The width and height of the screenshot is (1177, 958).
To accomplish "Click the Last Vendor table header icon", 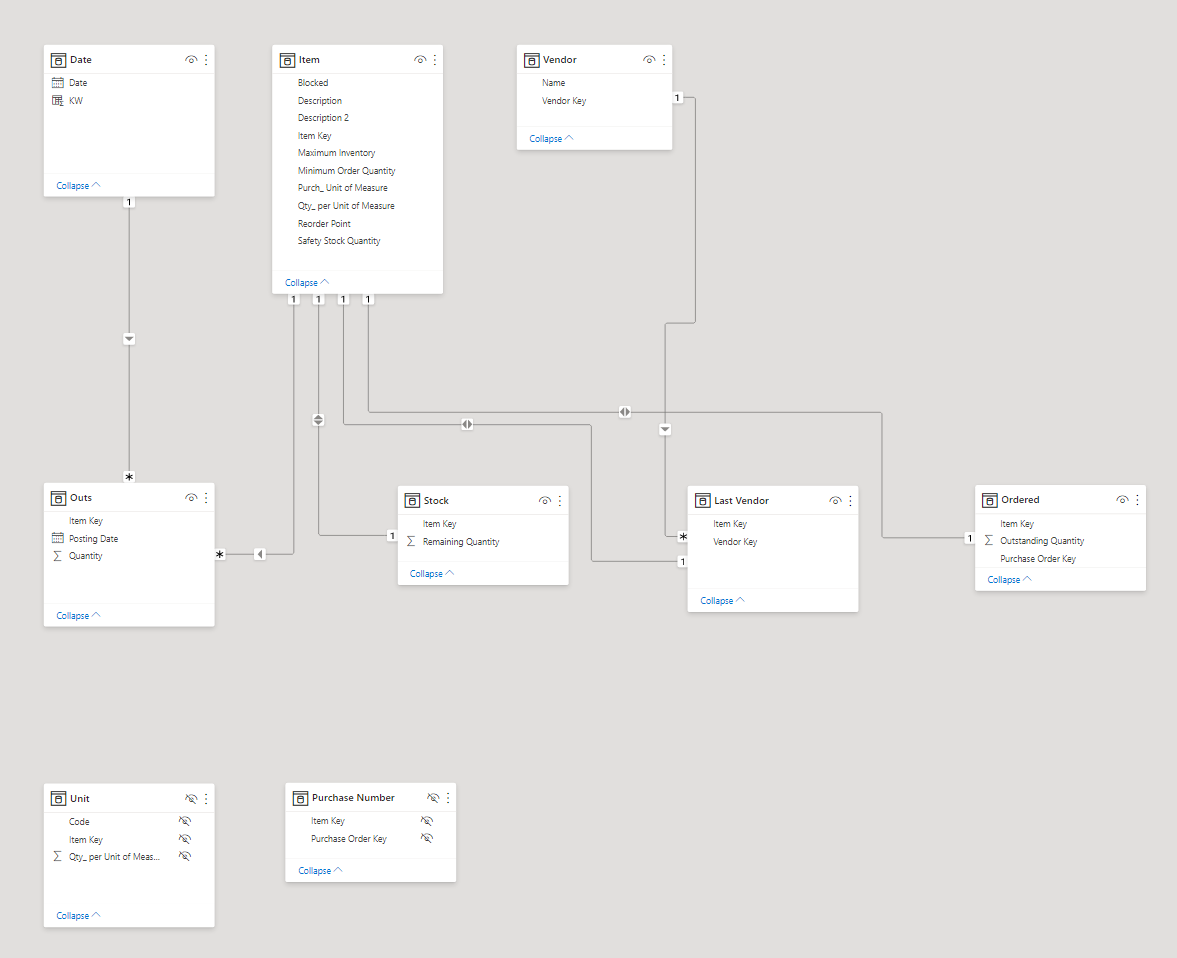I will [703, 501].
